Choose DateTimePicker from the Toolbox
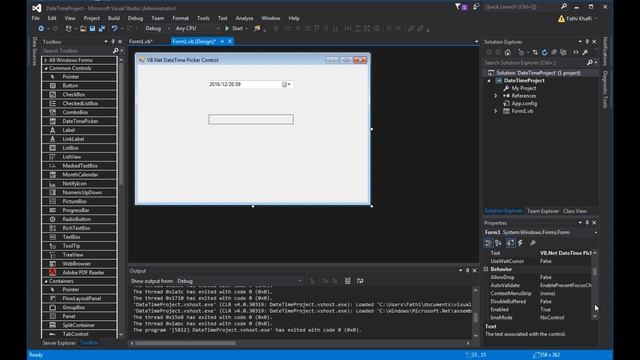The width and height of the screenshot is (640, 360). click(x=79, y=121)
